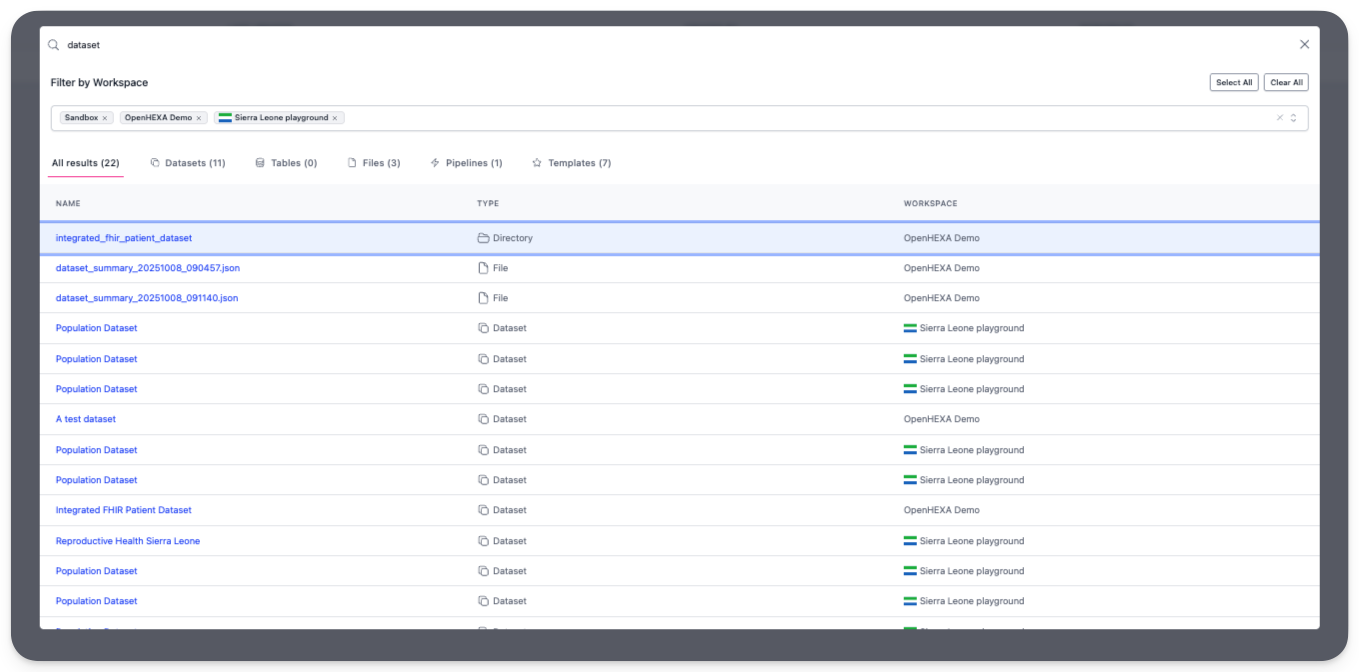Remove the Sierra Leone playground chip
The width and height of the screenshot is (1359, 672).
click(335, 118)
